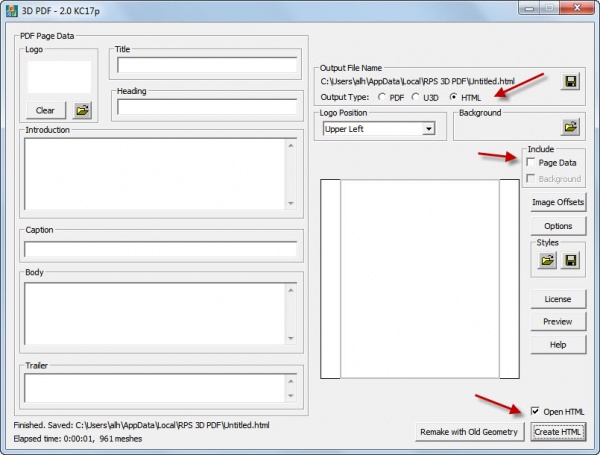
Task: Open Options dialog
Action: pos(558,226)
